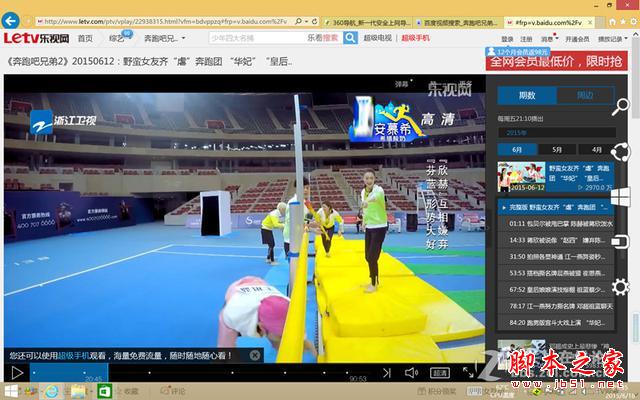The height and width of the screenshot is (400, 640).
Task: Jump to the 14:33 clip
Action: pos(556,240)
